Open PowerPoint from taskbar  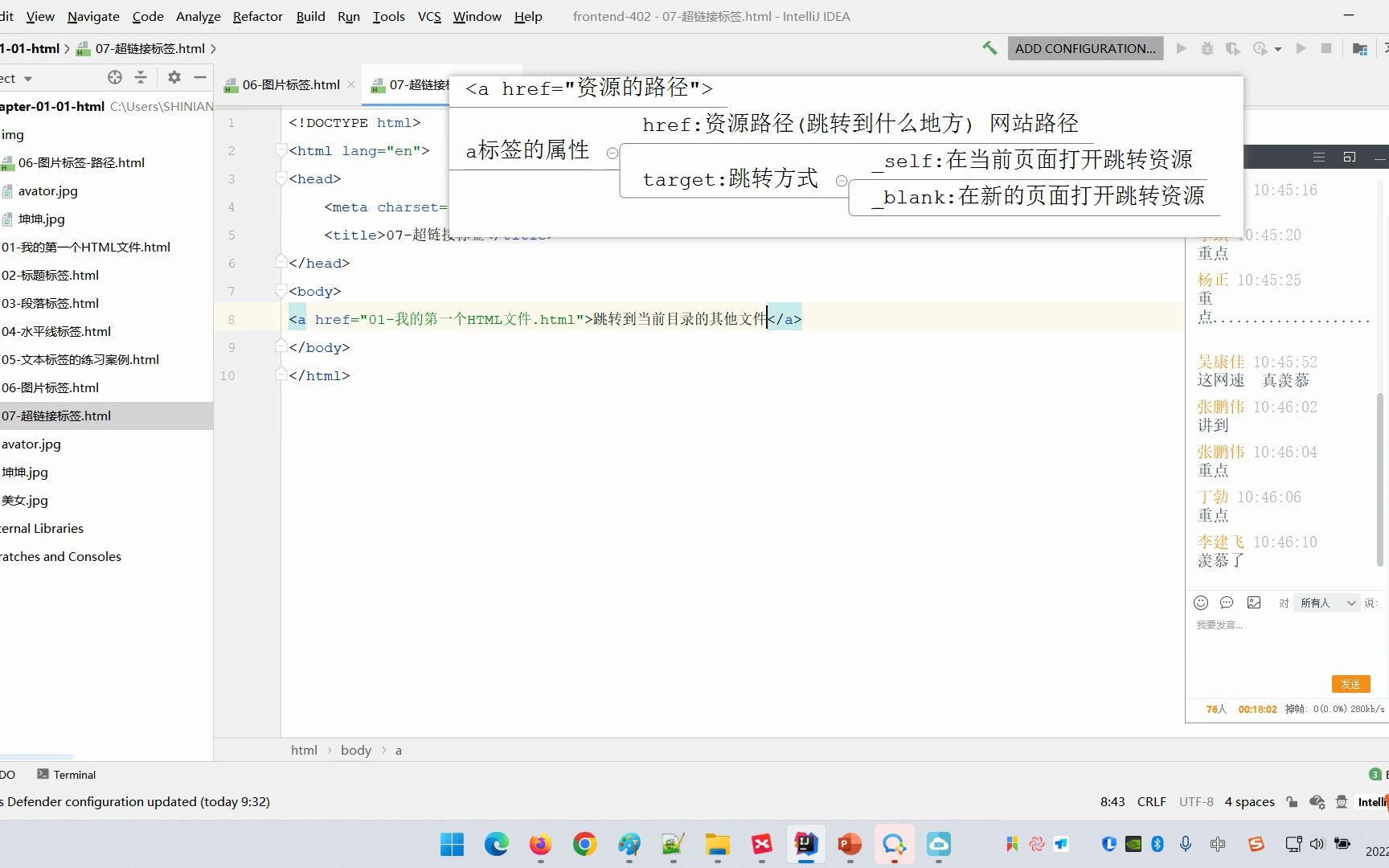coord(850,844)
